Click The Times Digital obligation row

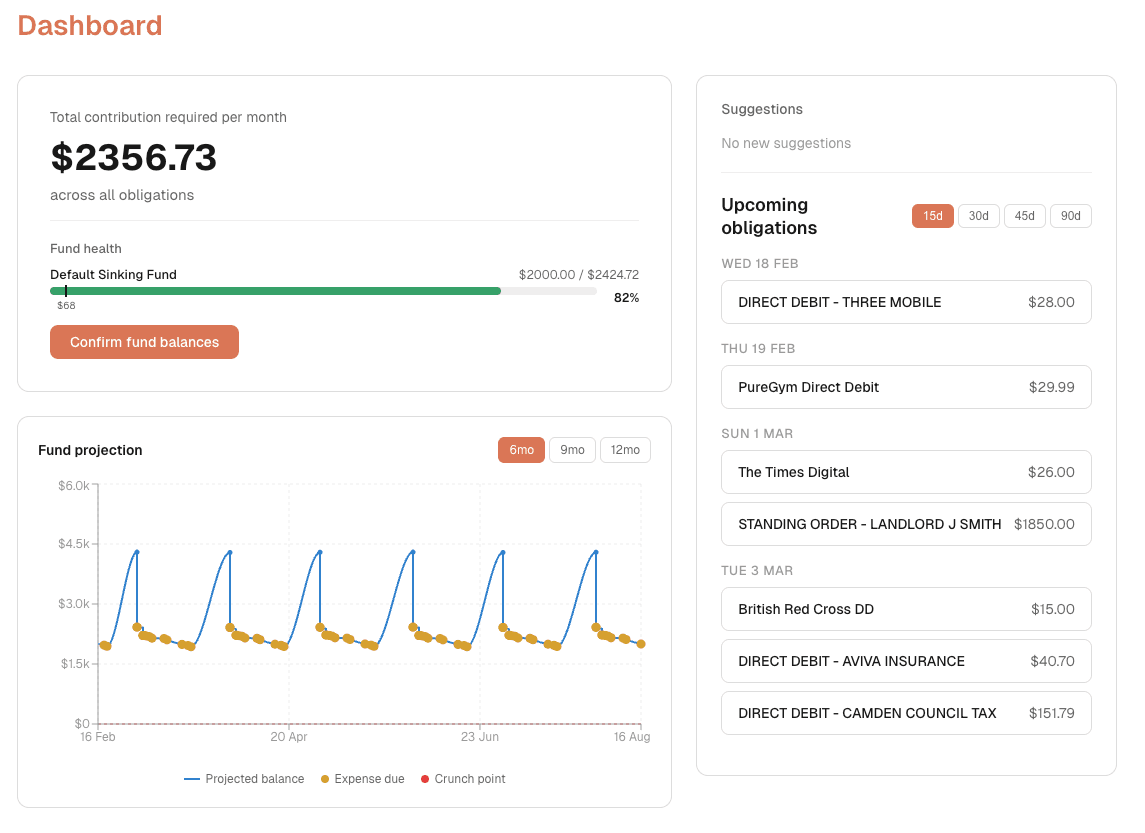[x=906, y=471]
